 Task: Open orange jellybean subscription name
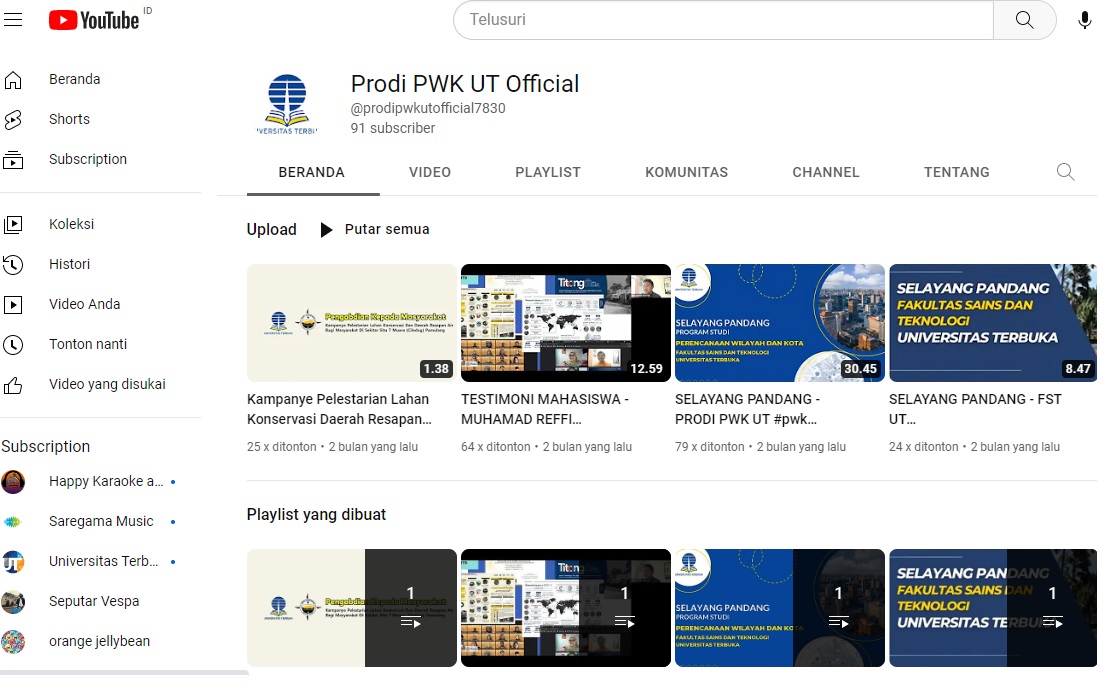(x=99, y=641)
